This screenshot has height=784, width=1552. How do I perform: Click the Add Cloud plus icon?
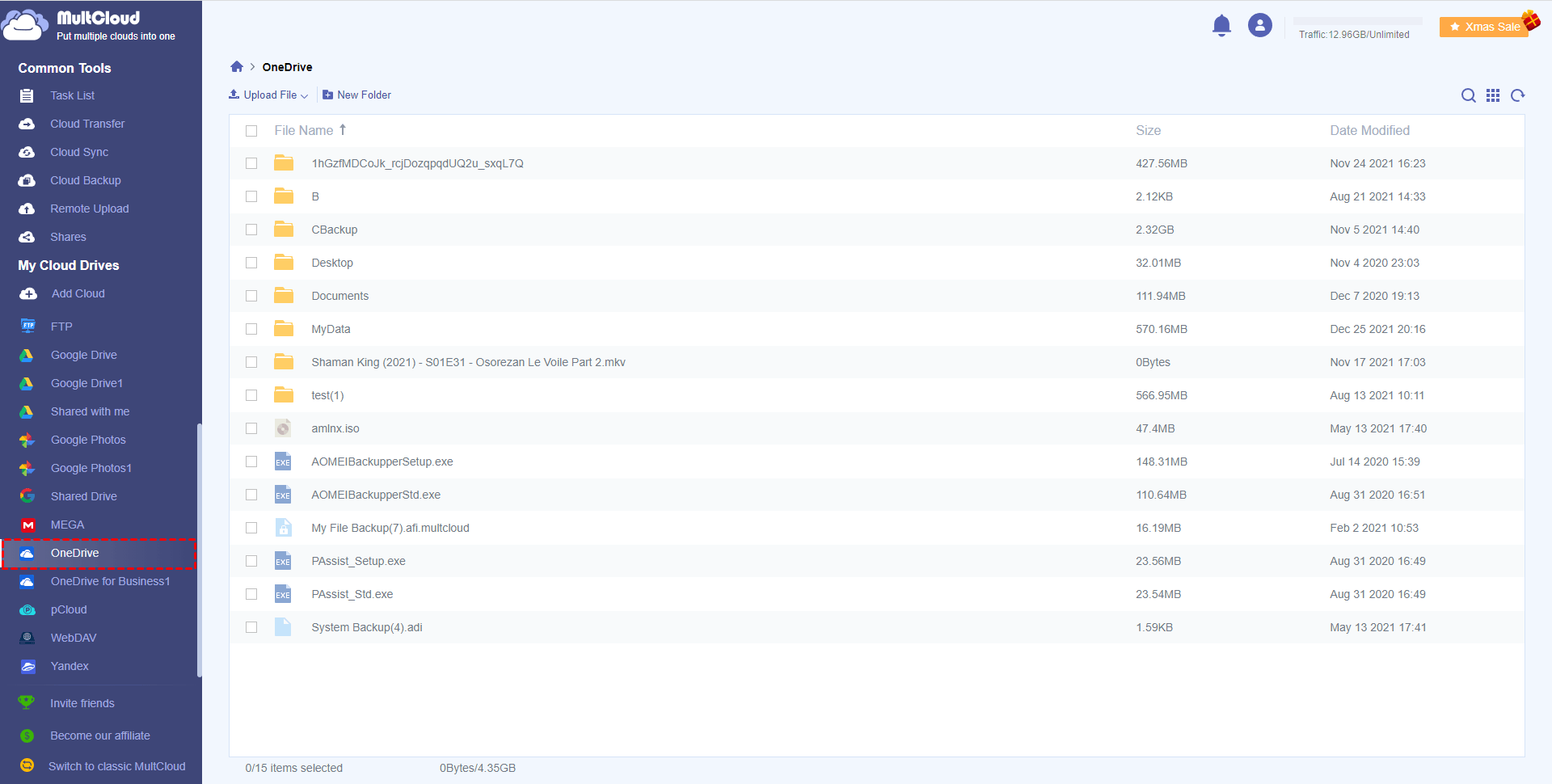(28, 293)
